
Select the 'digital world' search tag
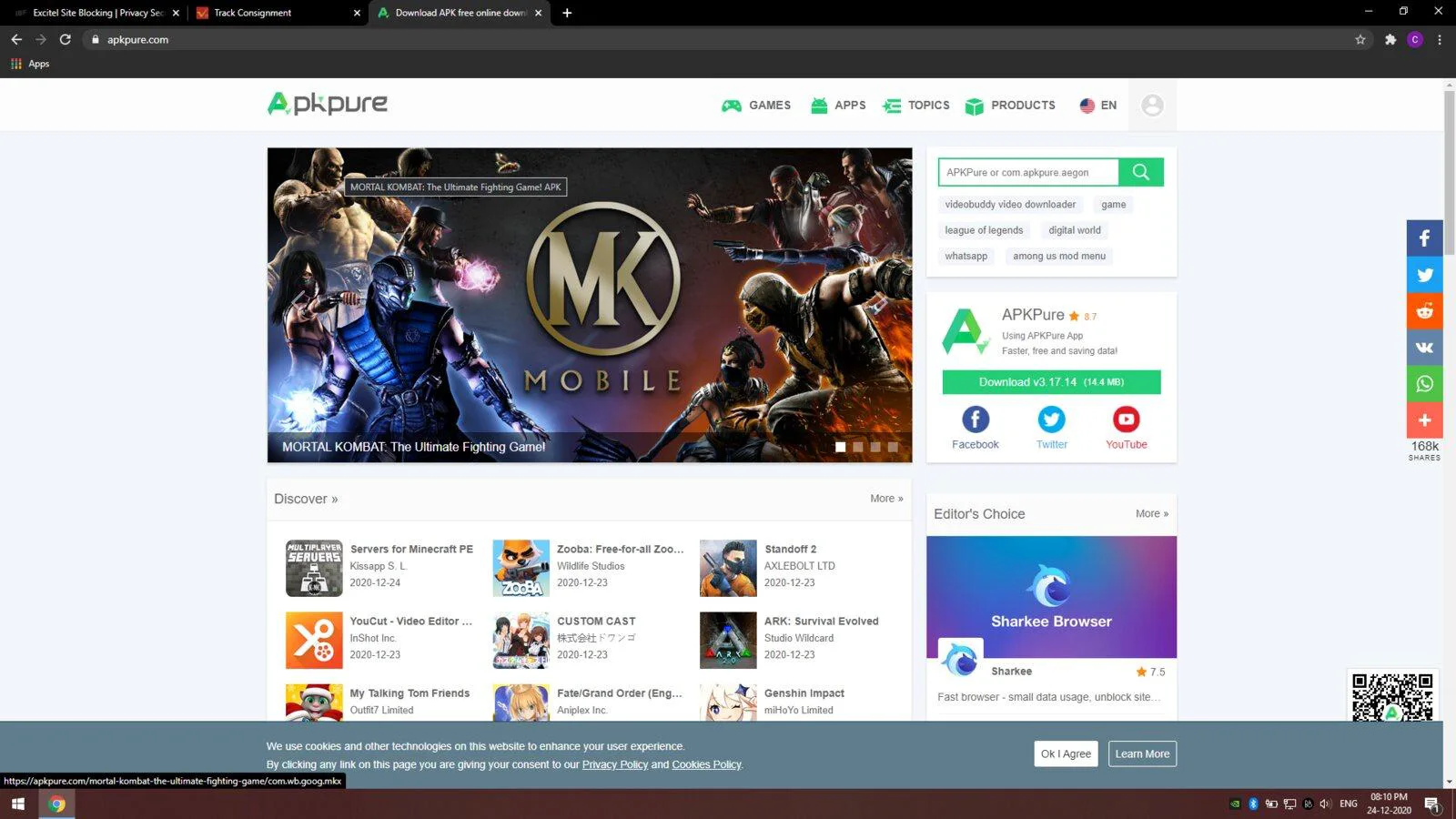point(1075,230)
